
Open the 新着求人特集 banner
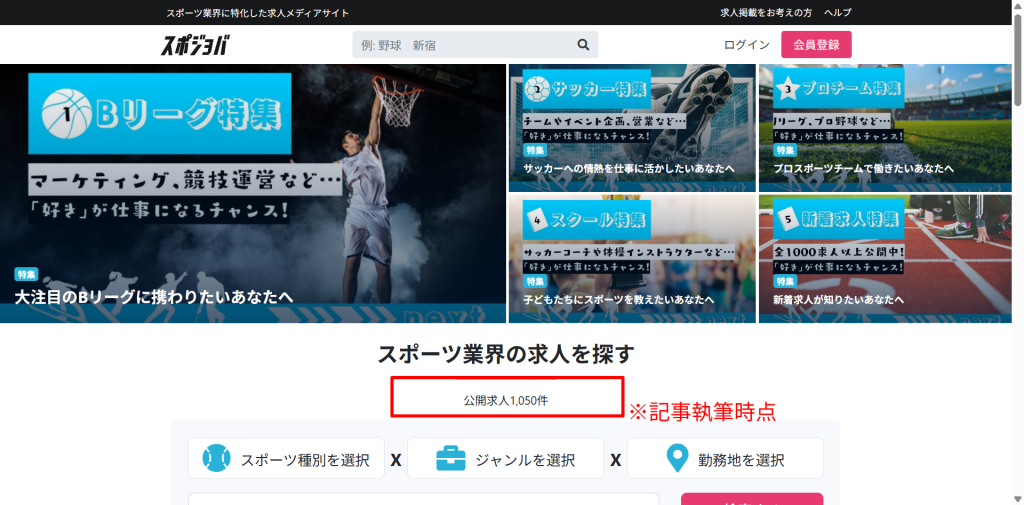tap(885, 258)
